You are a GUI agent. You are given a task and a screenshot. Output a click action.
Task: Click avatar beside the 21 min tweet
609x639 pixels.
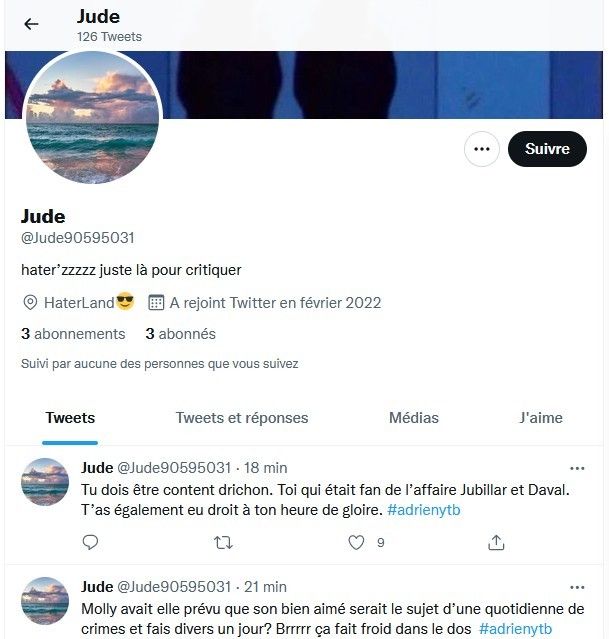coord(45,601)
